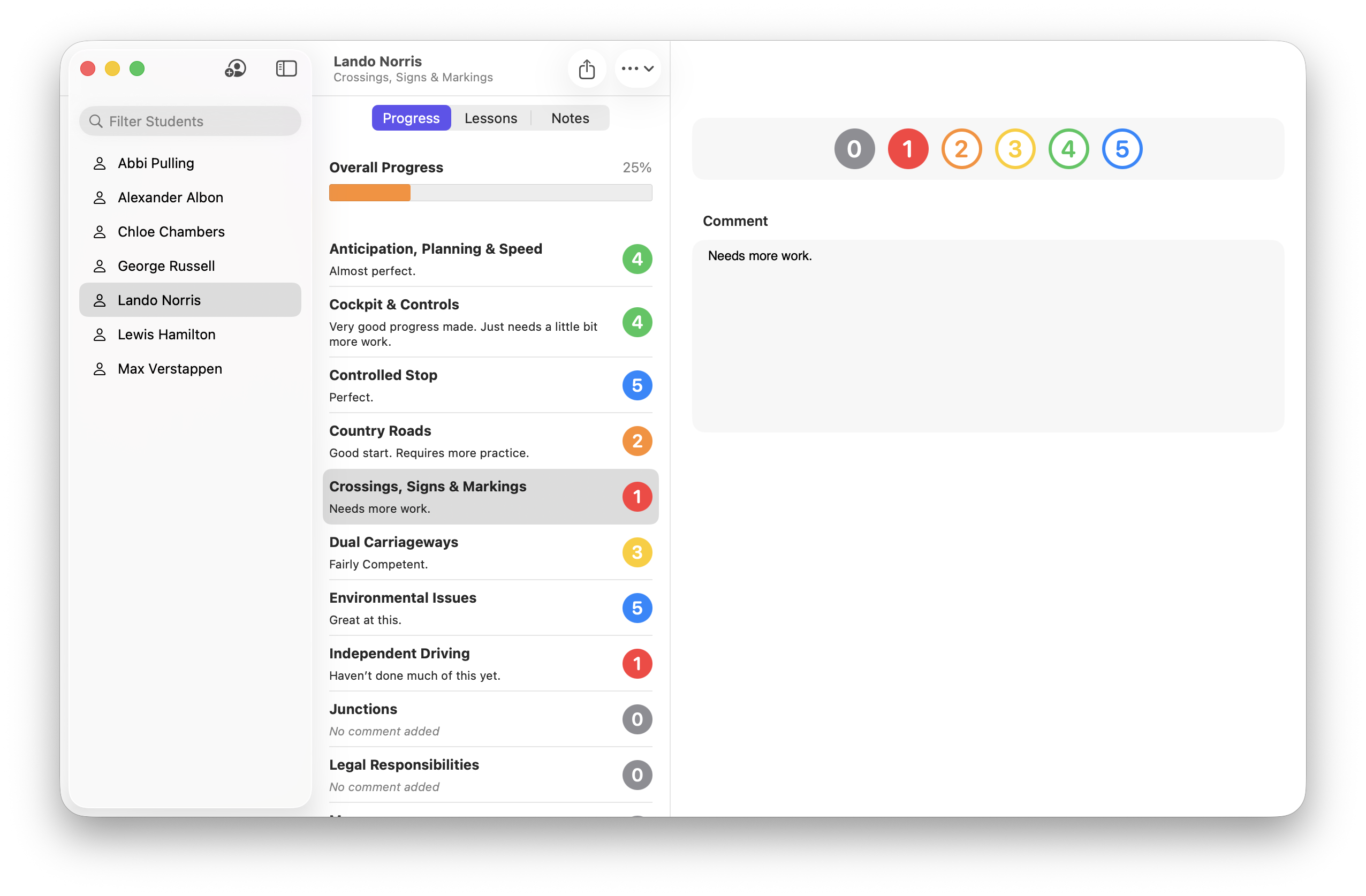Switch to the Lessons tab

click(x=491, y=118)
